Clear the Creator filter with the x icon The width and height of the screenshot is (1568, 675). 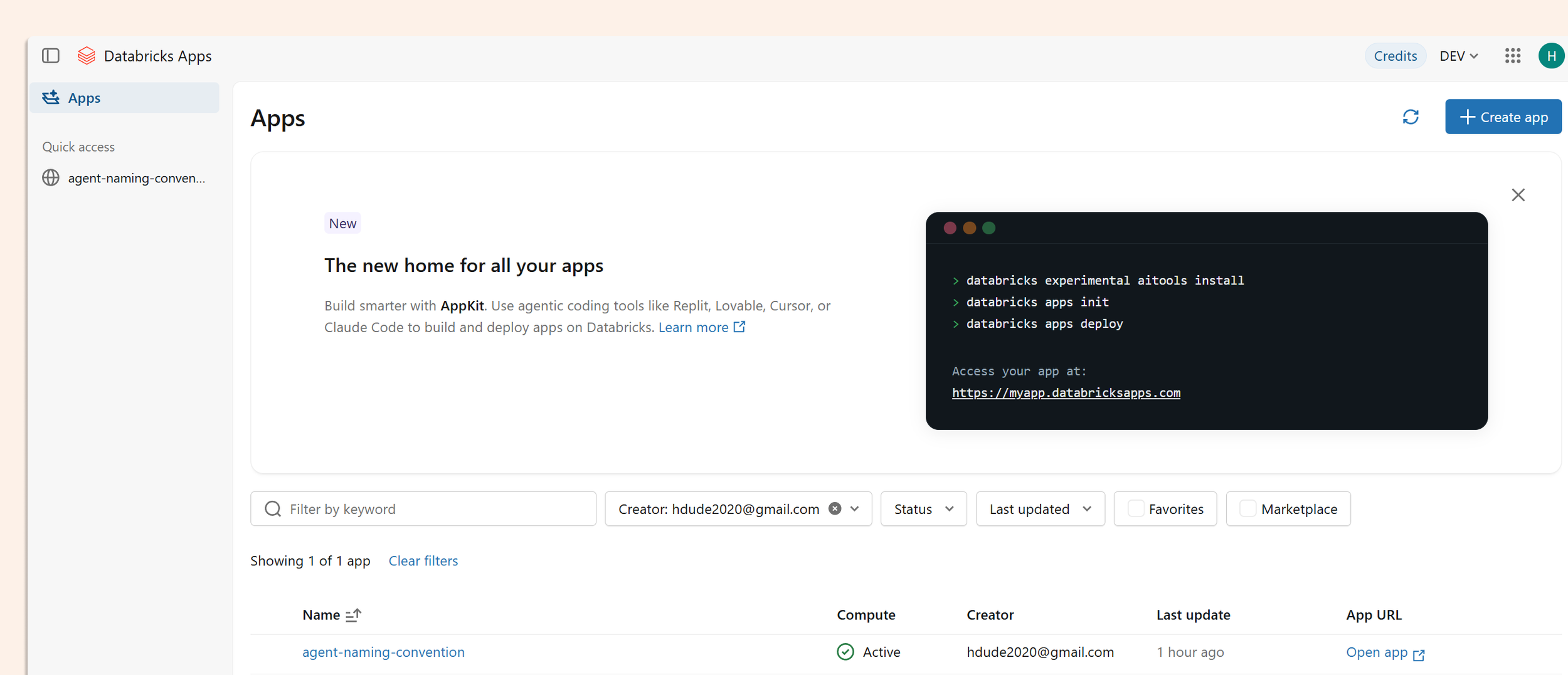coord(834,508)
